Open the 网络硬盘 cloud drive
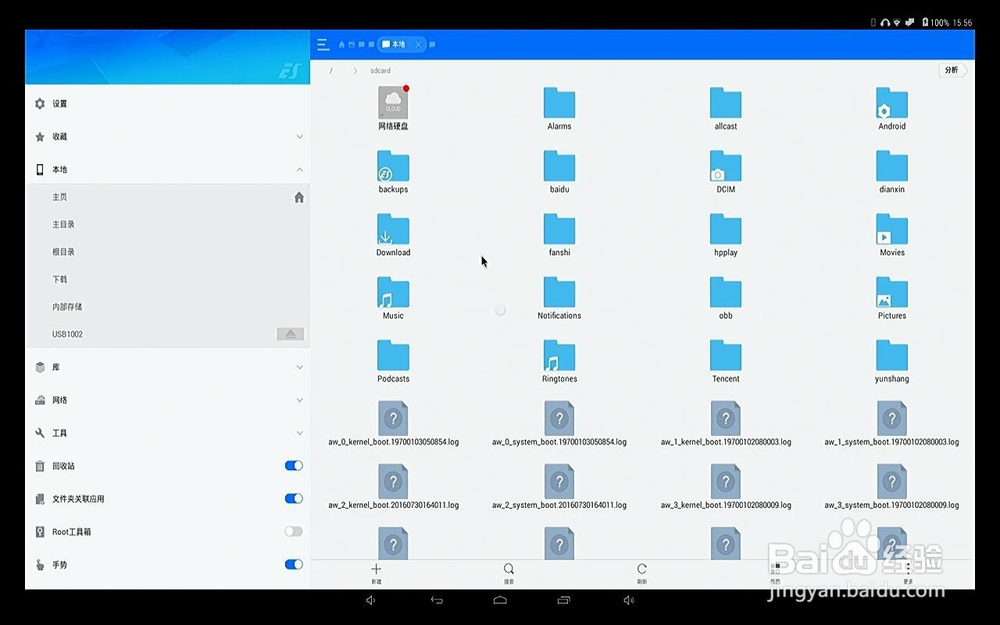 (x=393, y=108)
